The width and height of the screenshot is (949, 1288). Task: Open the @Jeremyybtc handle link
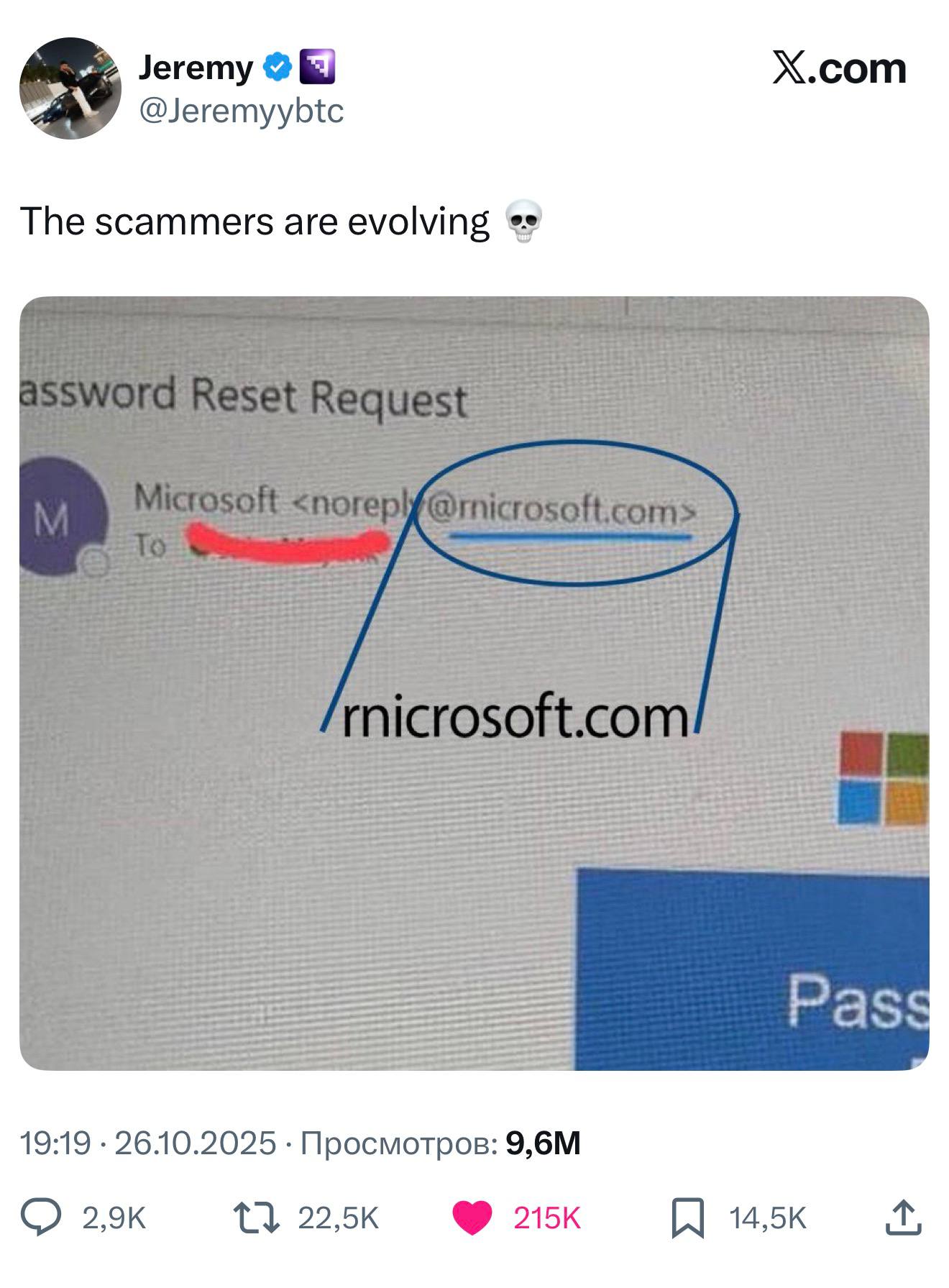pyautogui.click(x=241, y=111)
